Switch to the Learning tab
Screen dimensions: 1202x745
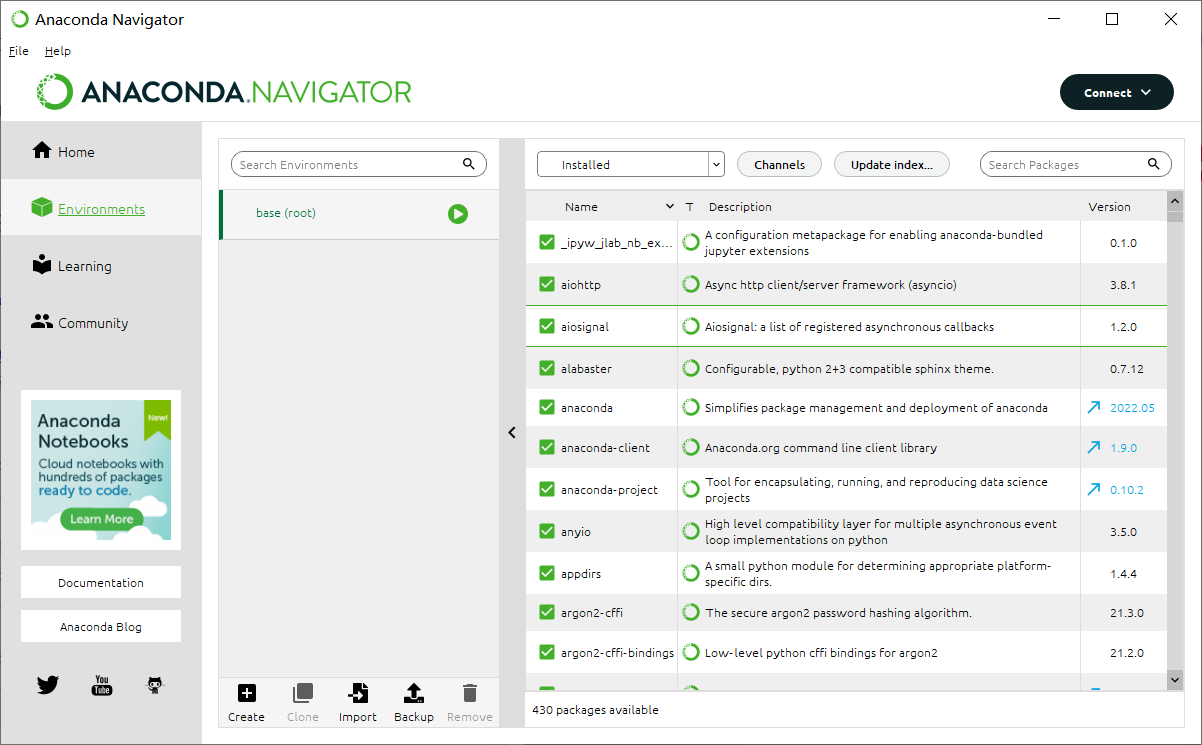(x=84, y=267)
